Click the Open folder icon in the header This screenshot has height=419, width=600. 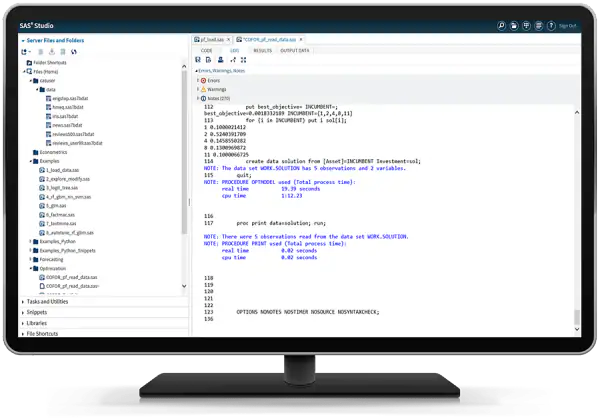tap(514, 26)
